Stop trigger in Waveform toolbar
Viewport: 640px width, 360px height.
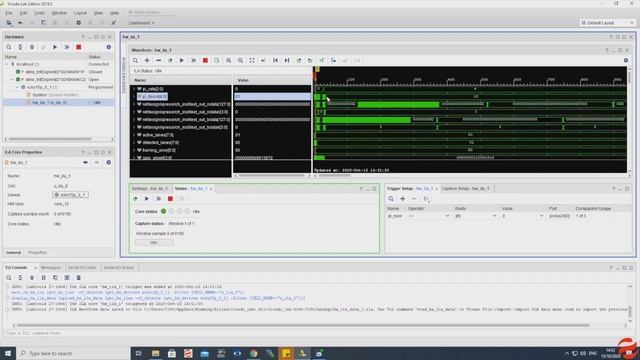point(205,60)
